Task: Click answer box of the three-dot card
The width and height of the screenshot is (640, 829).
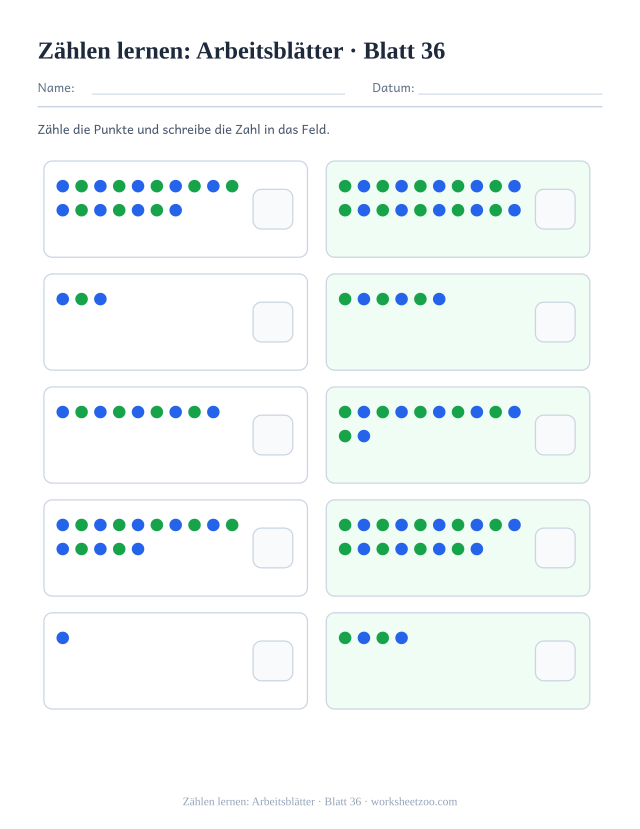Action: pos(273,322)
